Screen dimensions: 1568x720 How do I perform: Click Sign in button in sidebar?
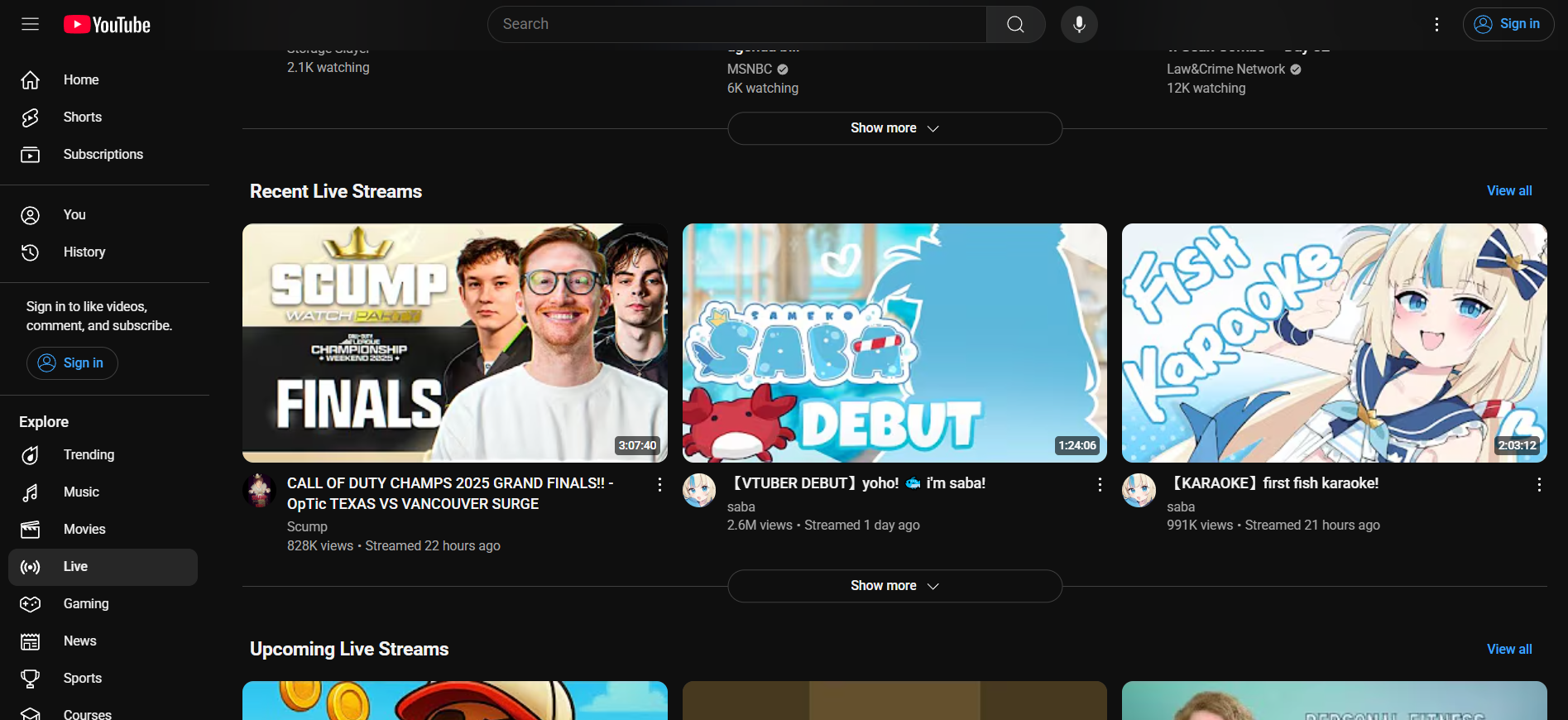[x=72, y=363]
